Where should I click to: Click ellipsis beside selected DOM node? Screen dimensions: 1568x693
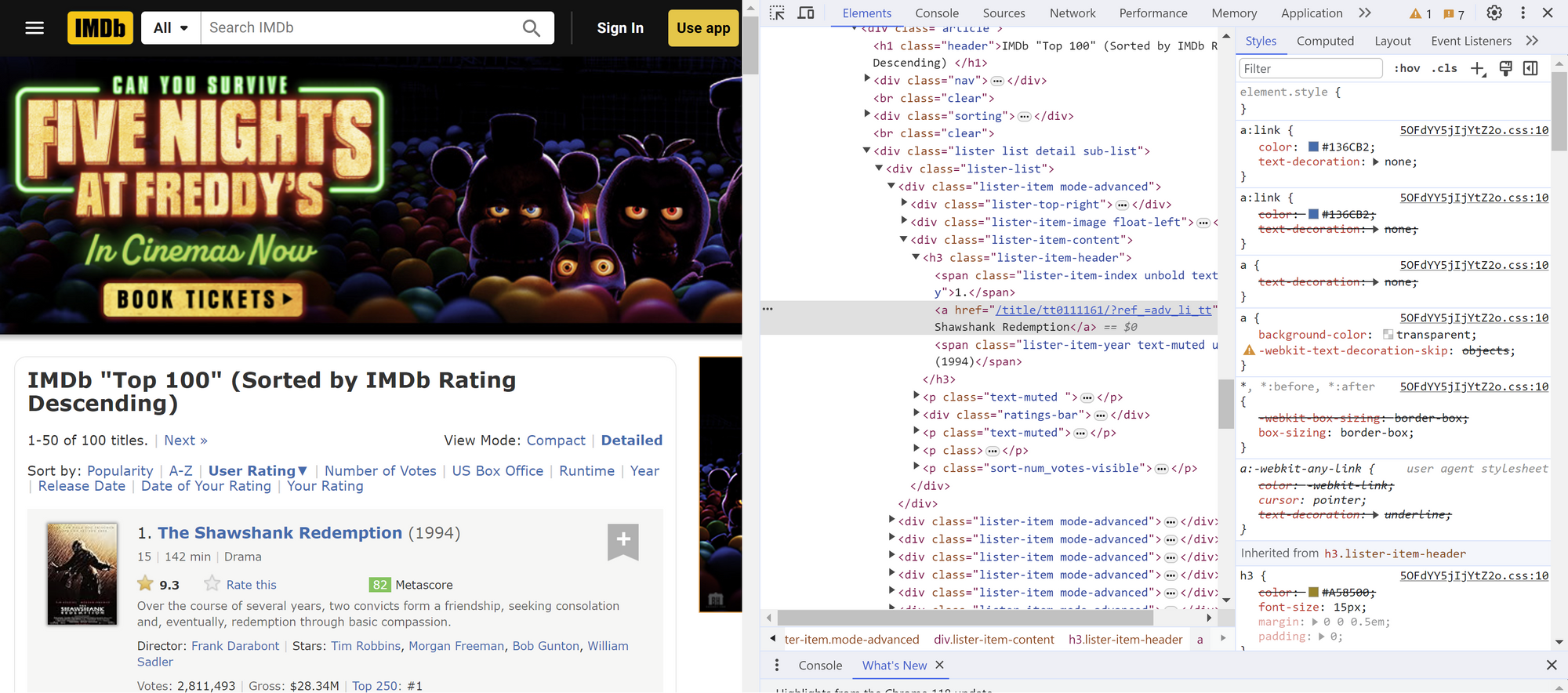(x=768, y=309)
